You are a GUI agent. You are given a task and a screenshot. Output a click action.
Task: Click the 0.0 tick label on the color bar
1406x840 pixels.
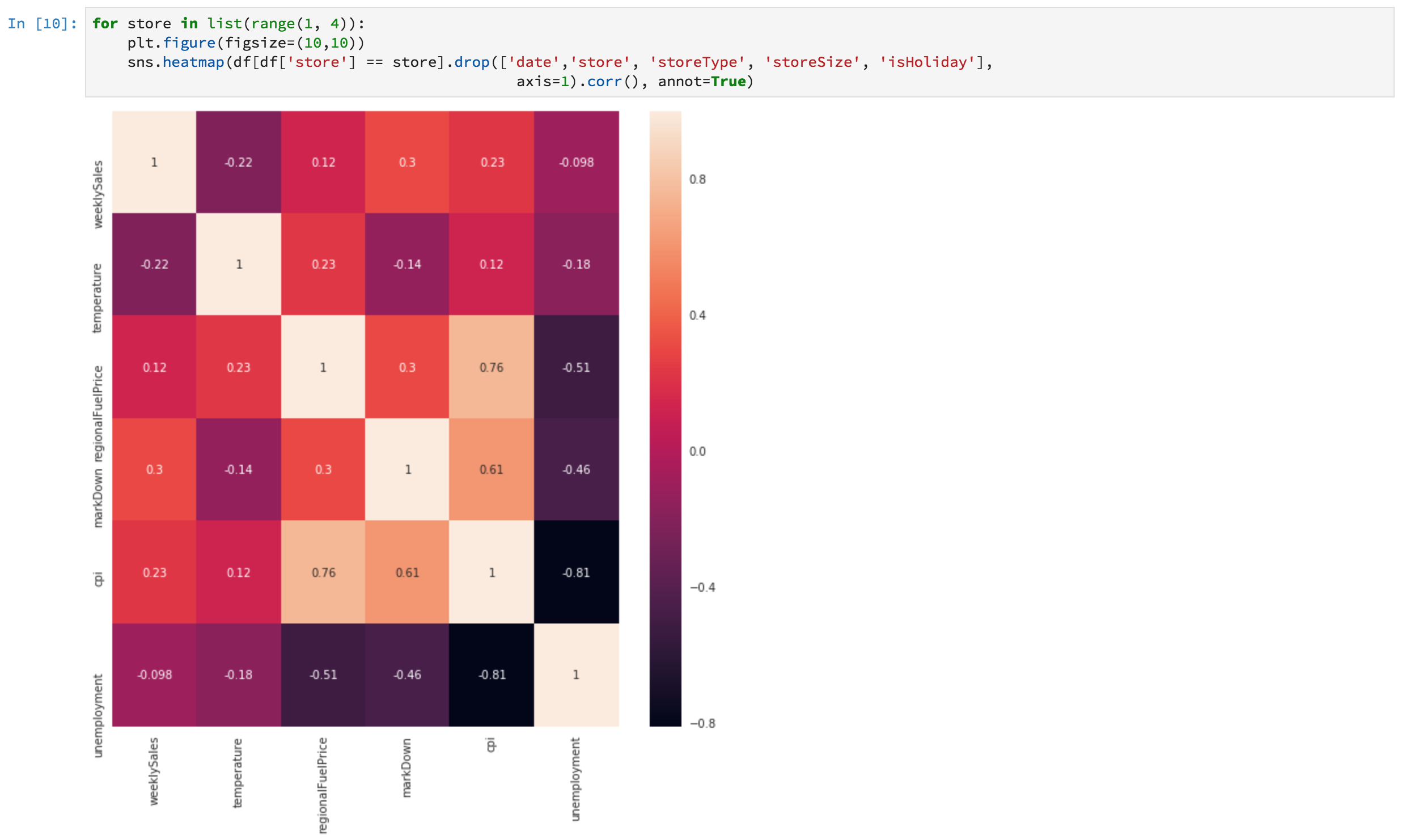pos(697,452)
